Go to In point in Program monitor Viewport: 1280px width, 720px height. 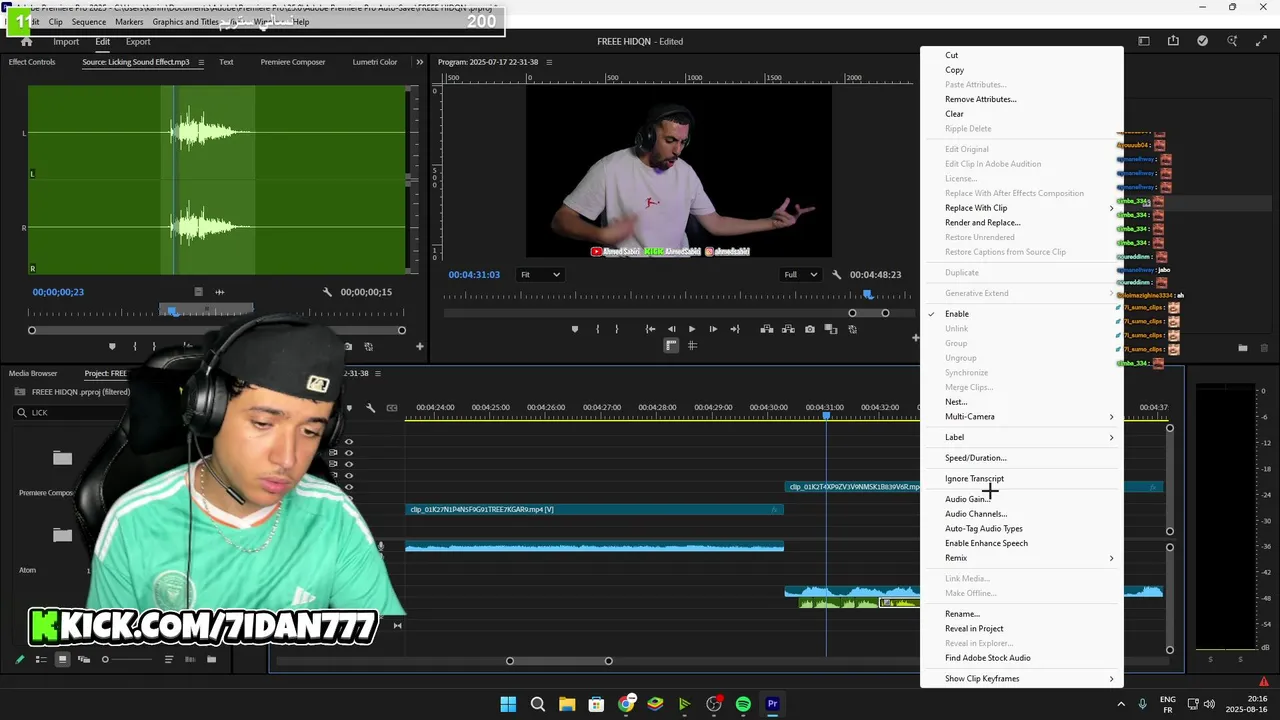[650, 329]
